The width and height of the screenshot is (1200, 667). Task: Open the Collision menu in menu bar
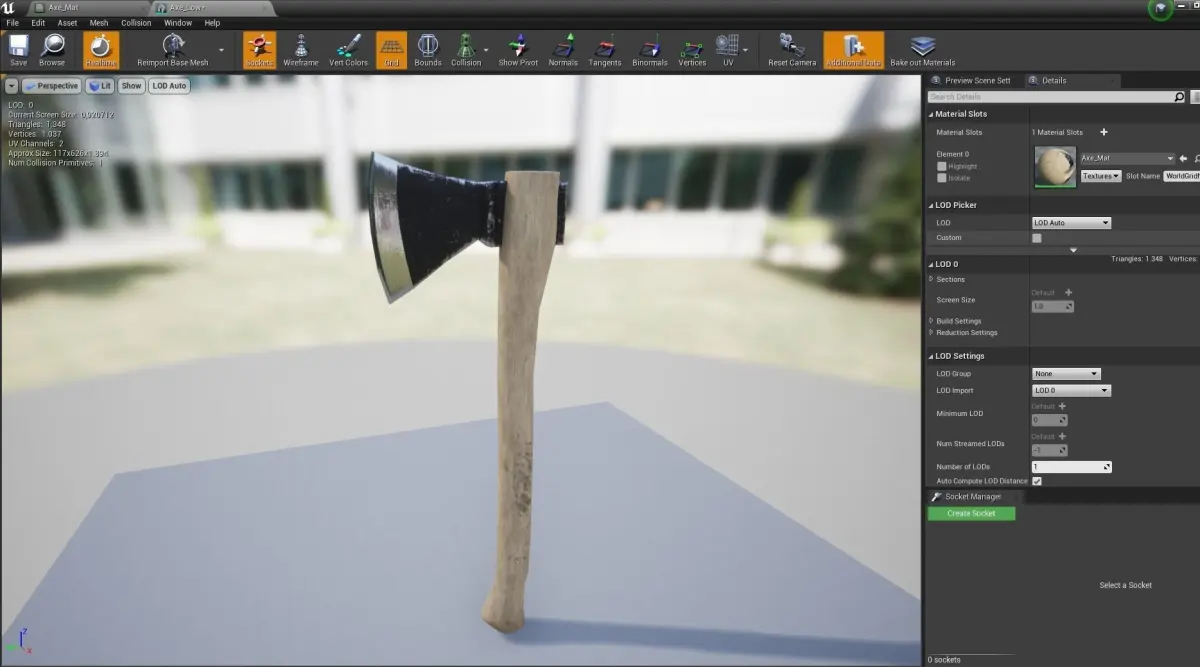136,22
